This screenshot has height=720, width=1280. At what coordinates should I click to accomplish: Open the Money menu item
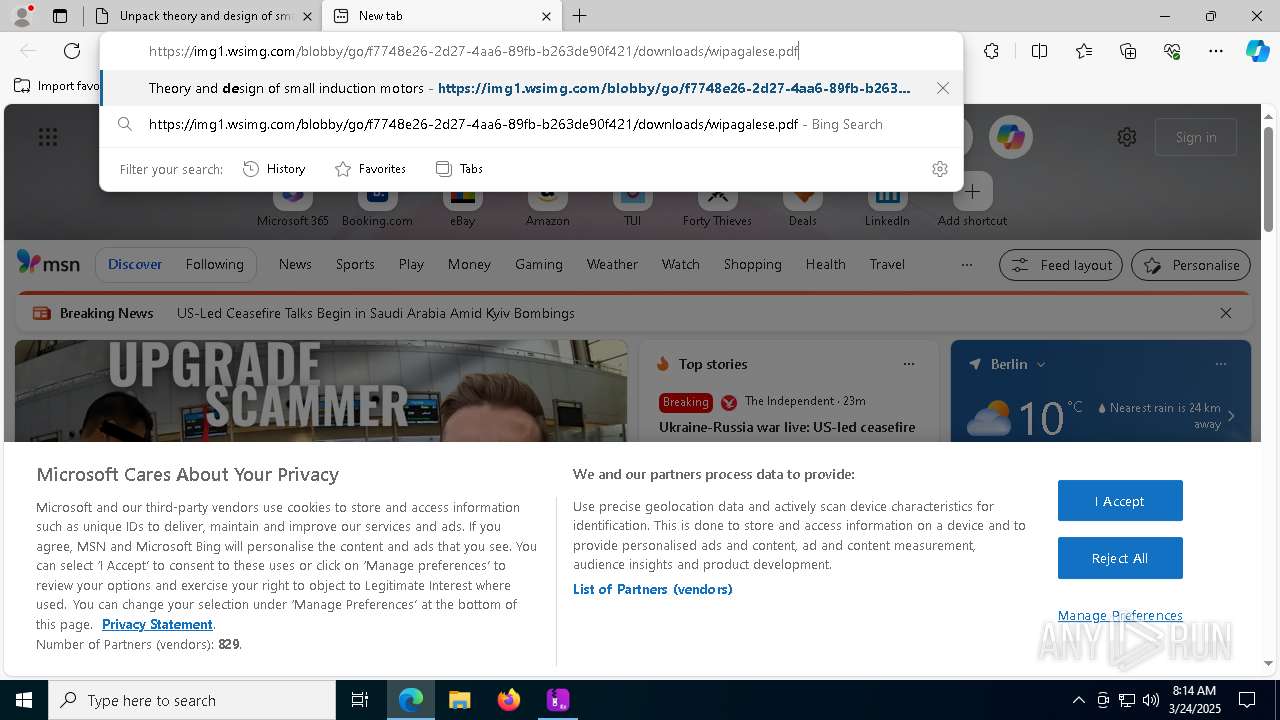pyautogui.click(x=469, y=264)
